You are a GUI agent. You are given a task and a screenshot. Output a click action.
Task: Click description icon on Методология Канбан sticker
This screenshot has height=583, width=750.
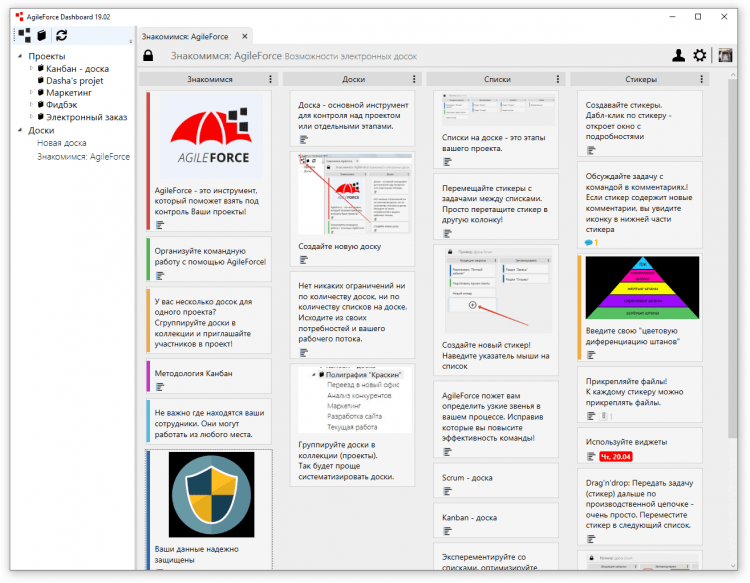(x=160, y=387)
